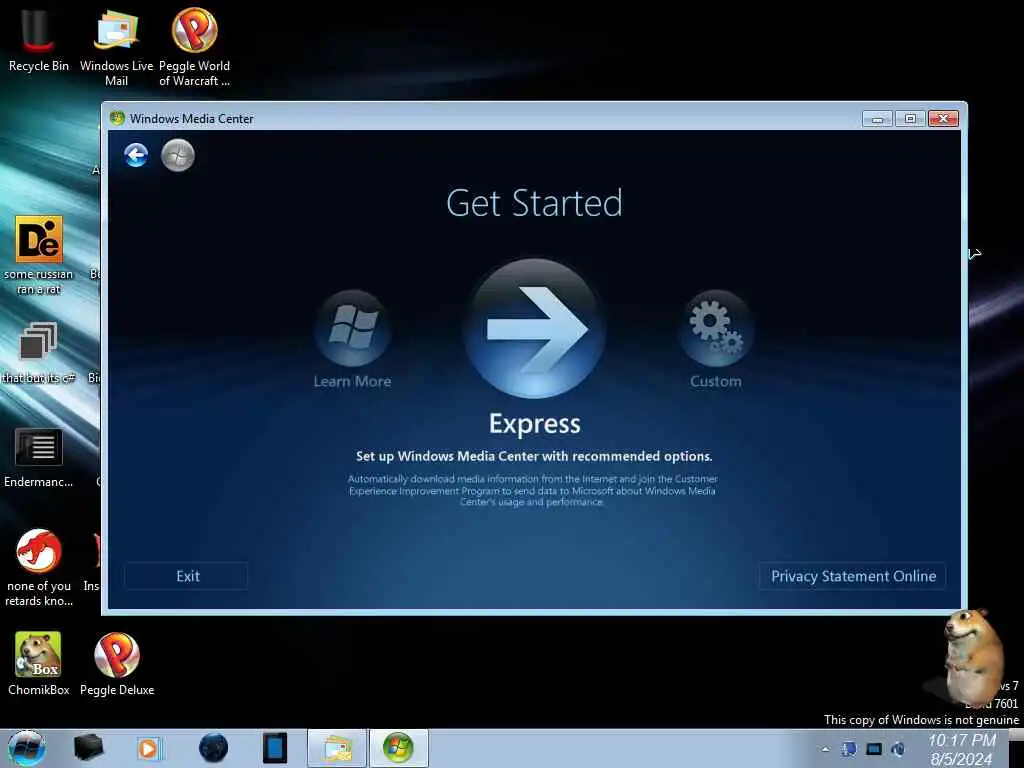Click 'Set up Windows Media Center with recommended options.'
Image resolution: width=1024 pixels, height=768 pixels.
tap(534, 456)
